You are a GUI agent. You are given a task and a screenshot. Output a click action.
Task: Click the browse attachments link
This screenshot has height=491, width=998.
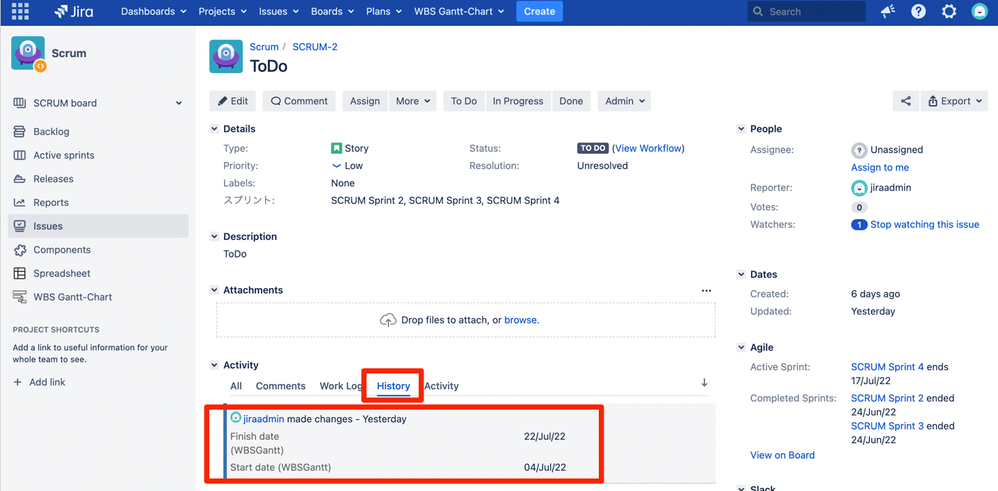pyautogui.click(x=521, y=320)
